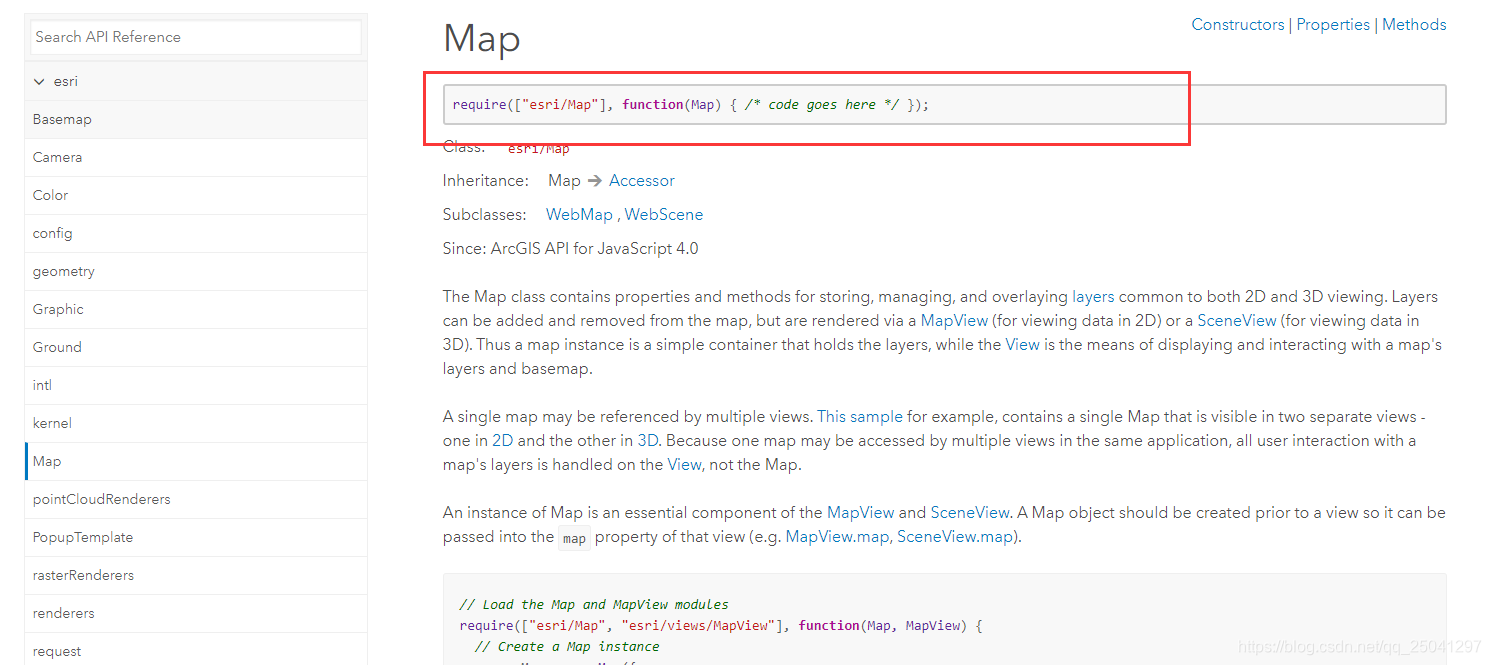Open the View link after 'while the'
The height and width of the screenshot is (665, 1491).
(1023, 345)
